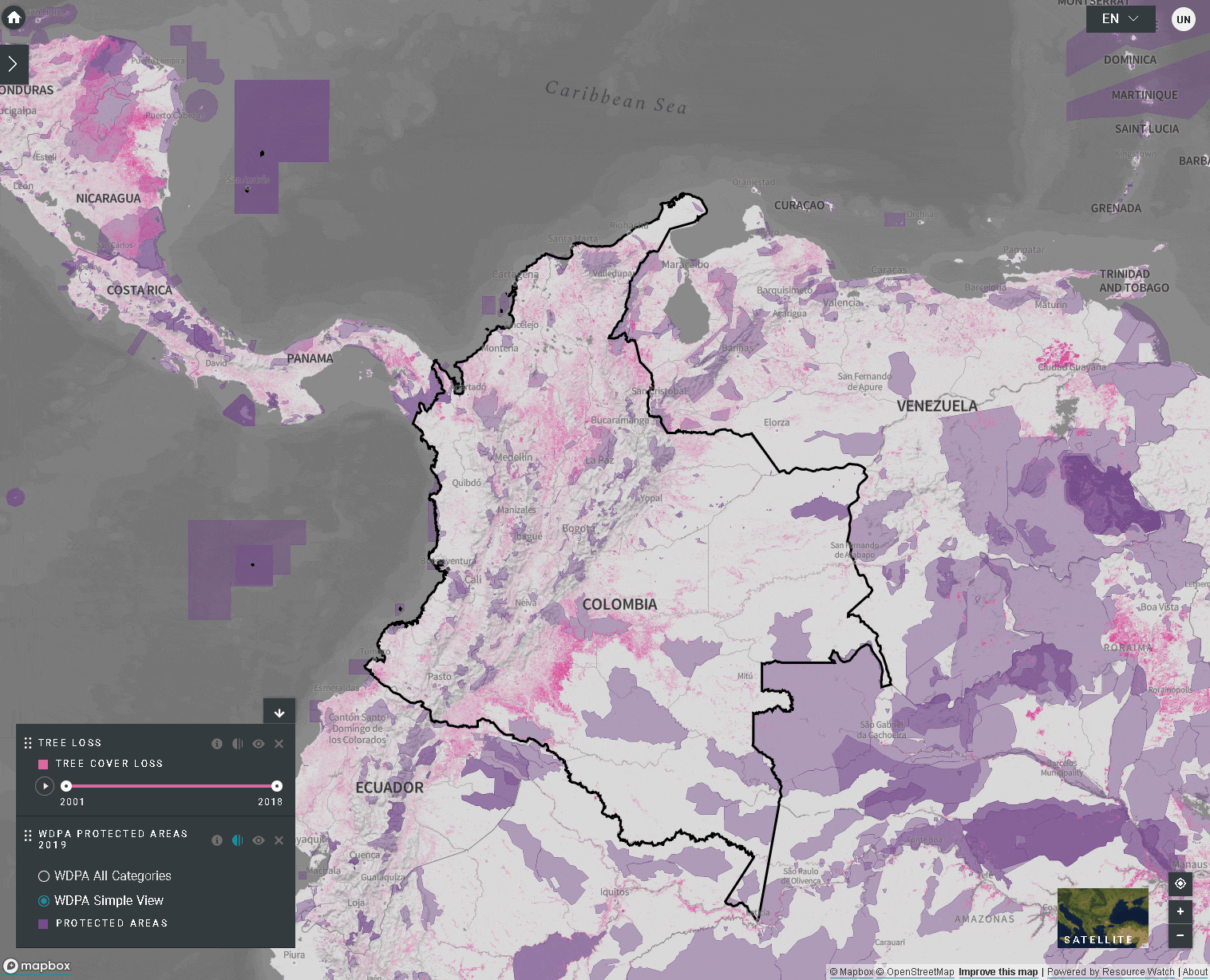Click the home icon

click(14, 18)
